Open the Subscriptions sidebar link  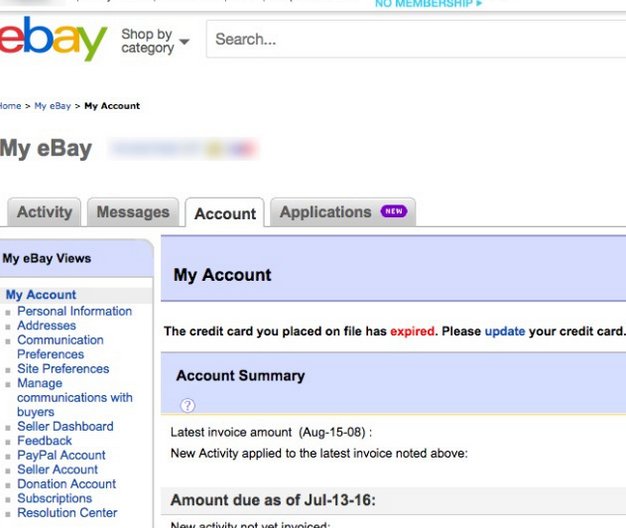click(54, 498)
